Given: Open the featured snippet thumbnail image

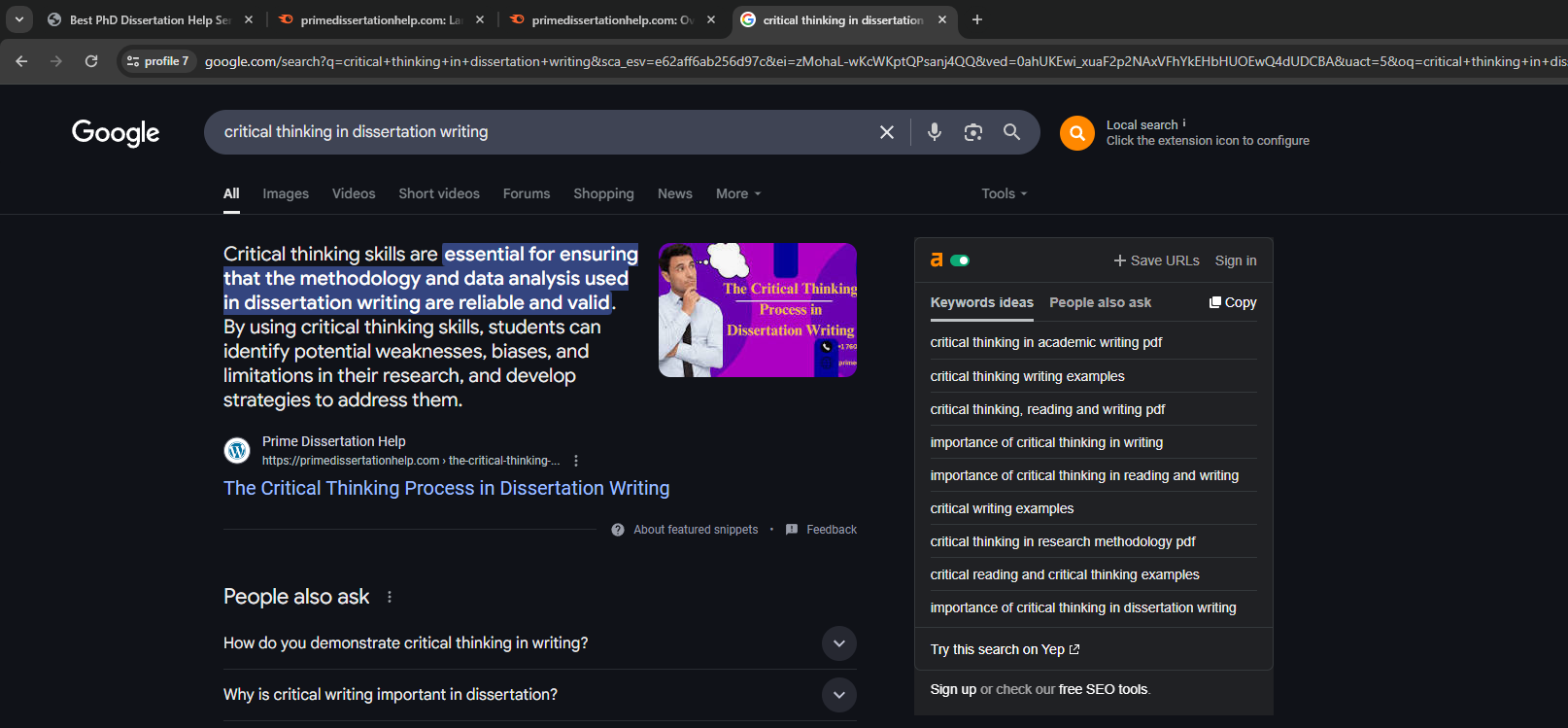Looking at the screenshot, I should (758, 310).
